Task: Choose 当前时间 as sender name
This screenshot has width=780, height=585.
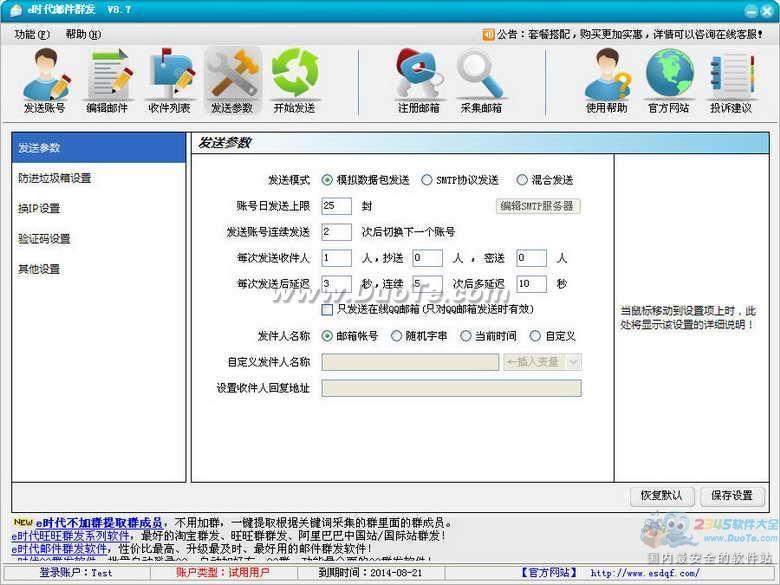Action: [x=465, y=336]
